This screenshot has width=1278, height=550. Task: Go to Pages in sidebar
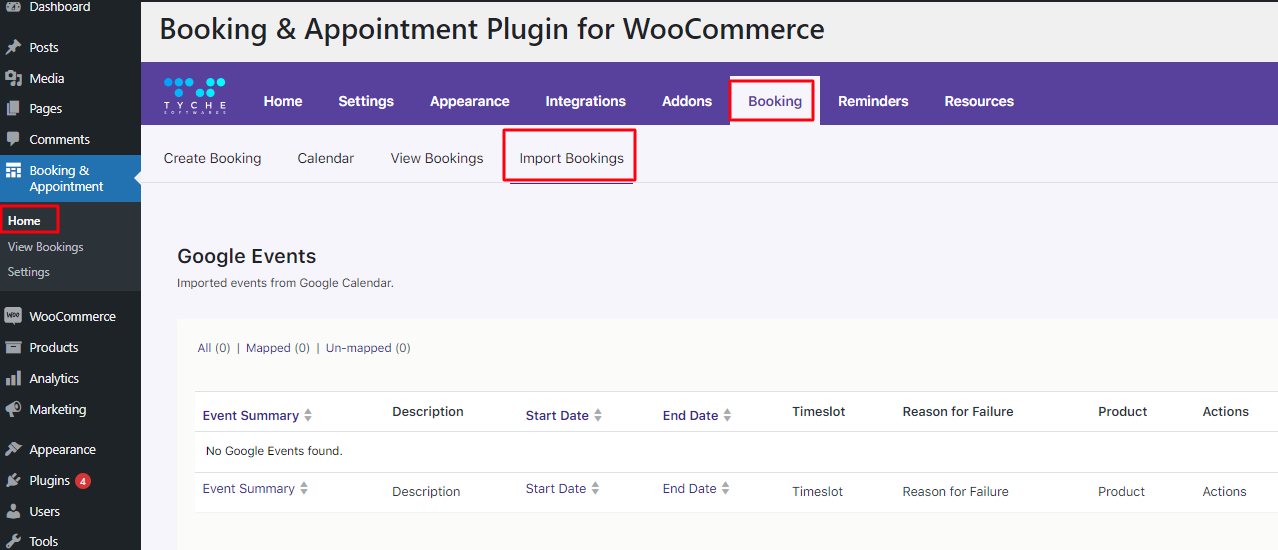coord(46,108)
